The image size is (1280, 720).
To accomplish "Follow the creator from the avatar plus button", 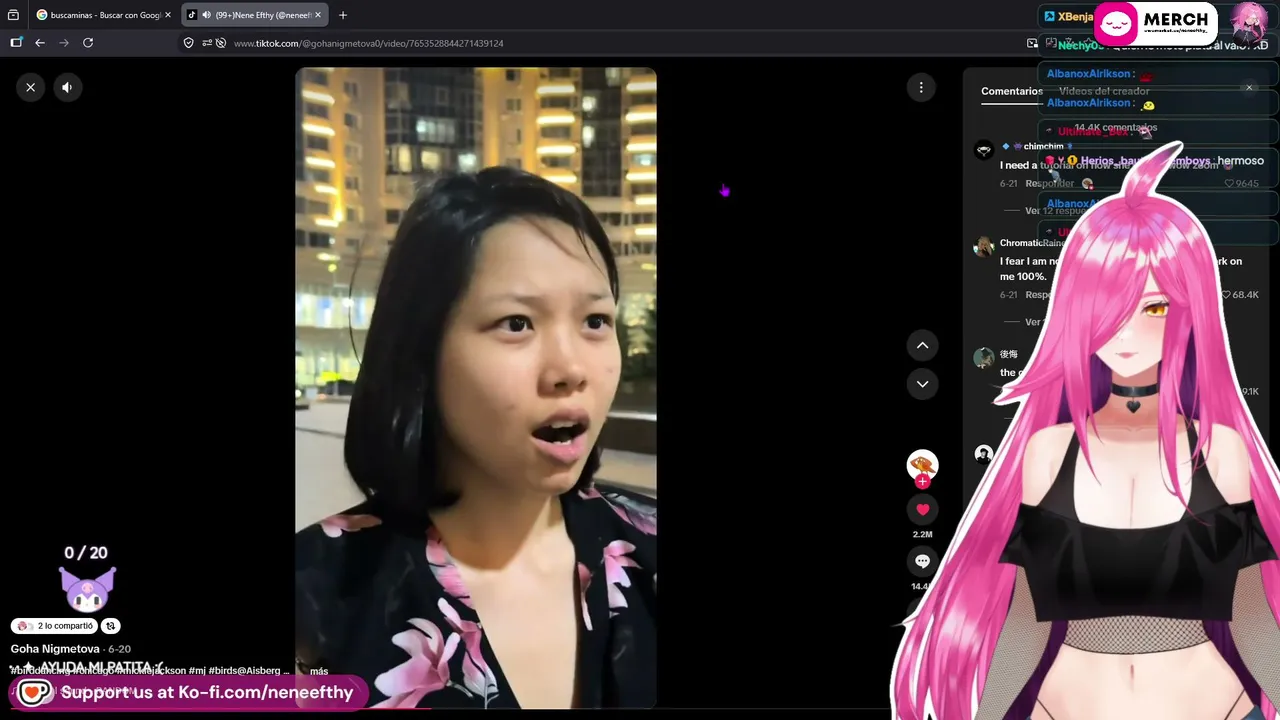I will tap(922, 481).
